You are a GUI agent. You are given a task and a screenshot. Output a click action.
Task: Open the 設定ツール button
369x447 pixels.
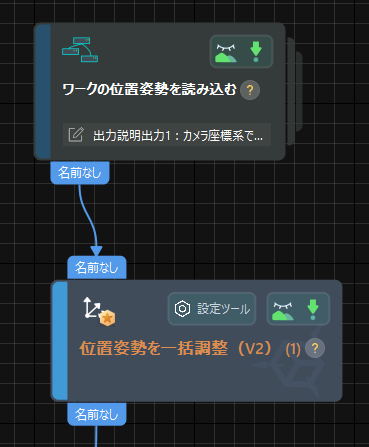pos(212,309)
